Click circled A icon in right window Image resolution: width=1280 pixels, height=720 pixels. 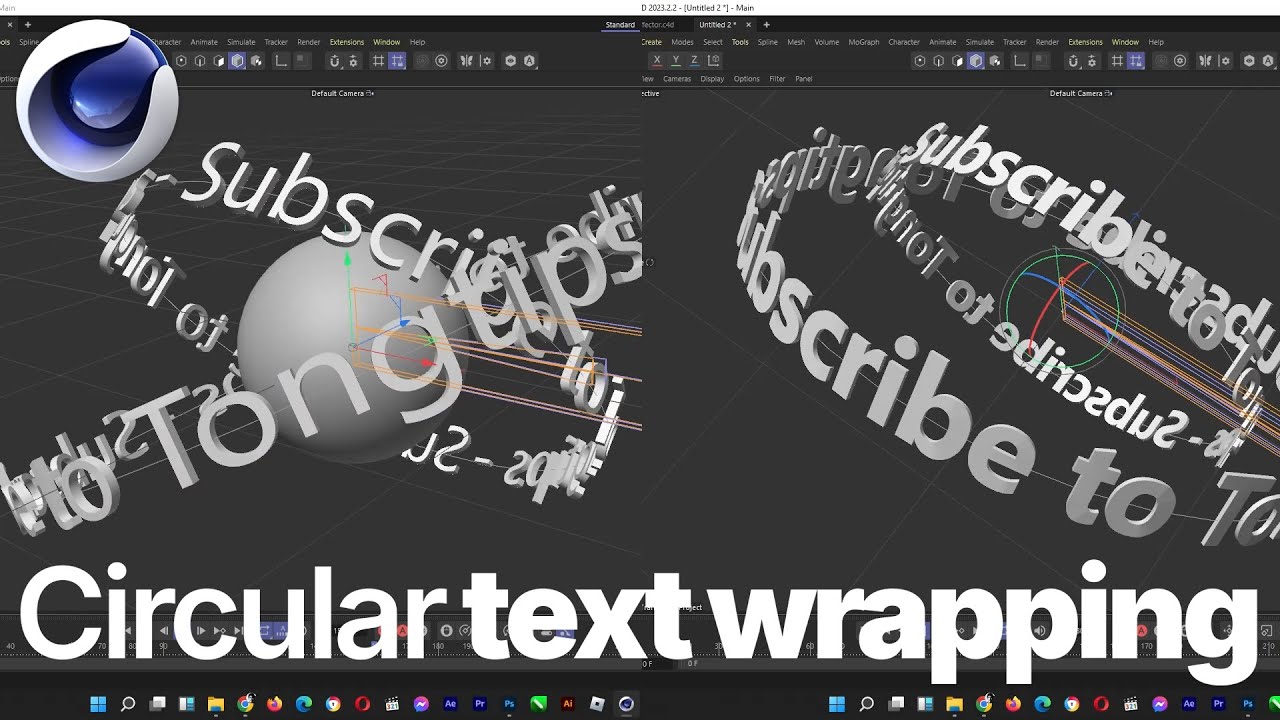pos(1268,61)
